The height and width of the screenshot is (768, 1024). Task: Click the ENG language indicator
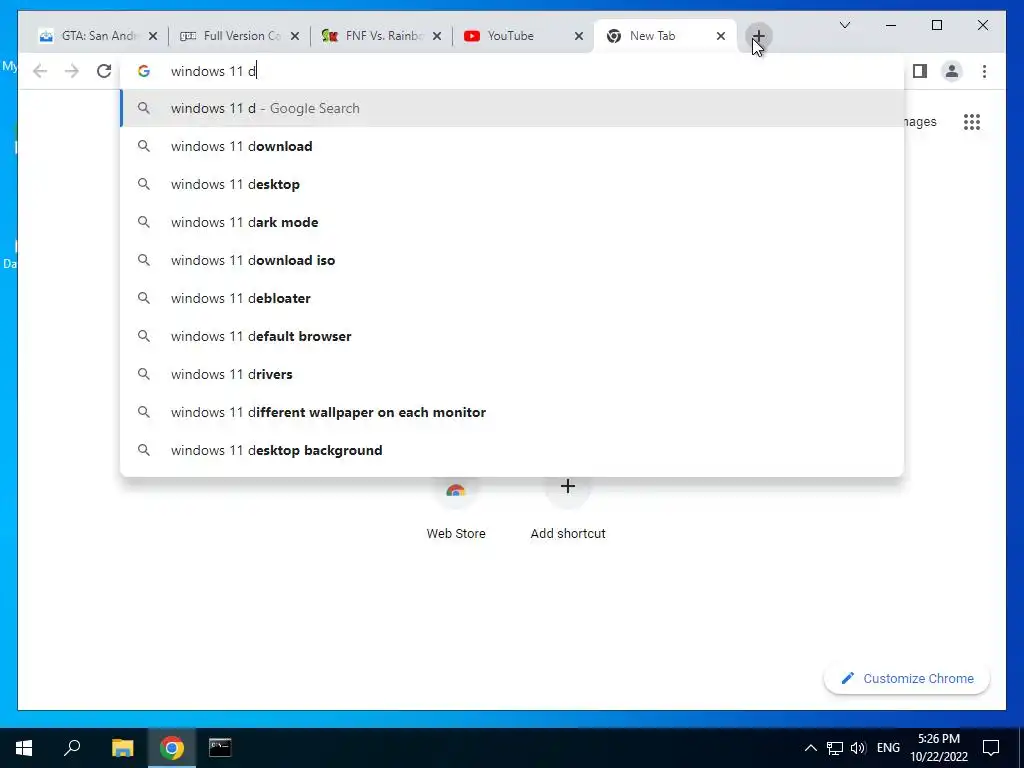888,748
